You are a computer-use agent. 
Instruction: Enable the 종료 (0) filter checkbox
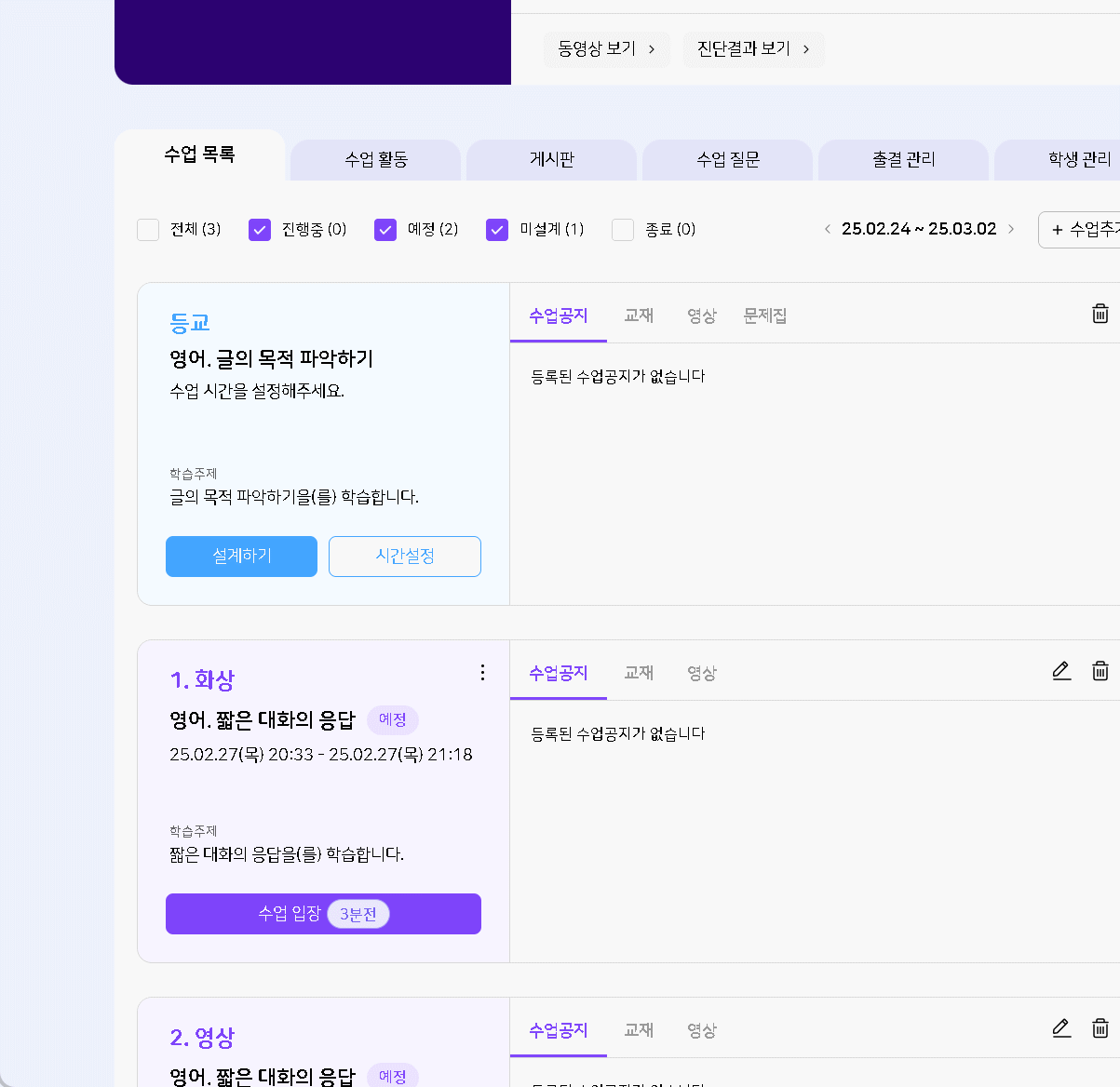pyautogui.click(x=623, y=230)
